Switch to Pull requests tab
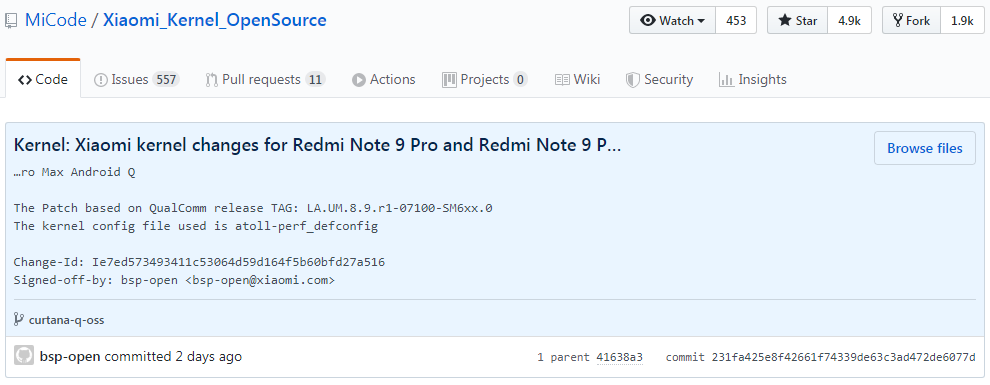Screen dimensions: 990x385 pos(265,80)
